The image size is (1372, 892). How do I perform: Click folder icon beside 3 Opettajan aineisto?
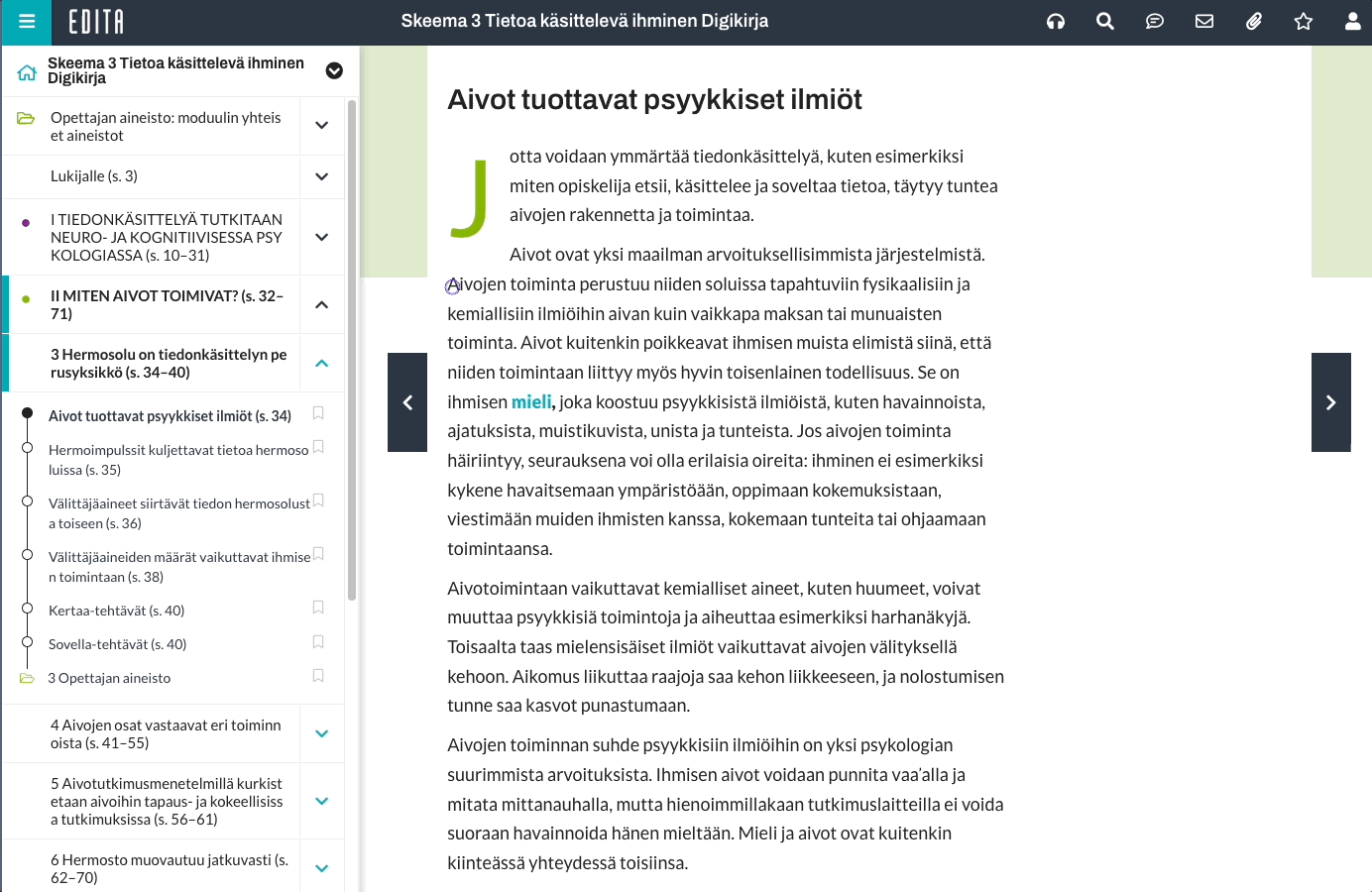point(27,679)
